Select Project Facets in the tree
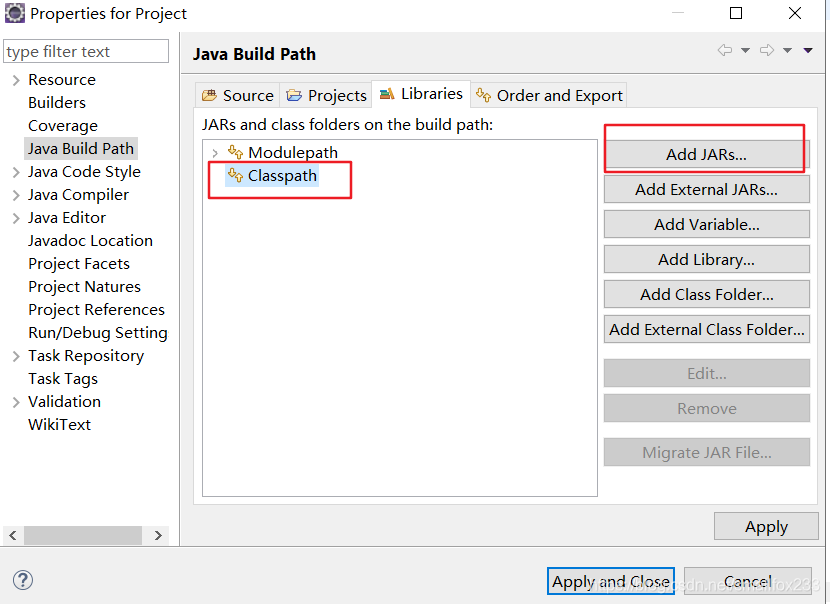The image size is (830, 604). pyautogui.click(x=79, y=263)
